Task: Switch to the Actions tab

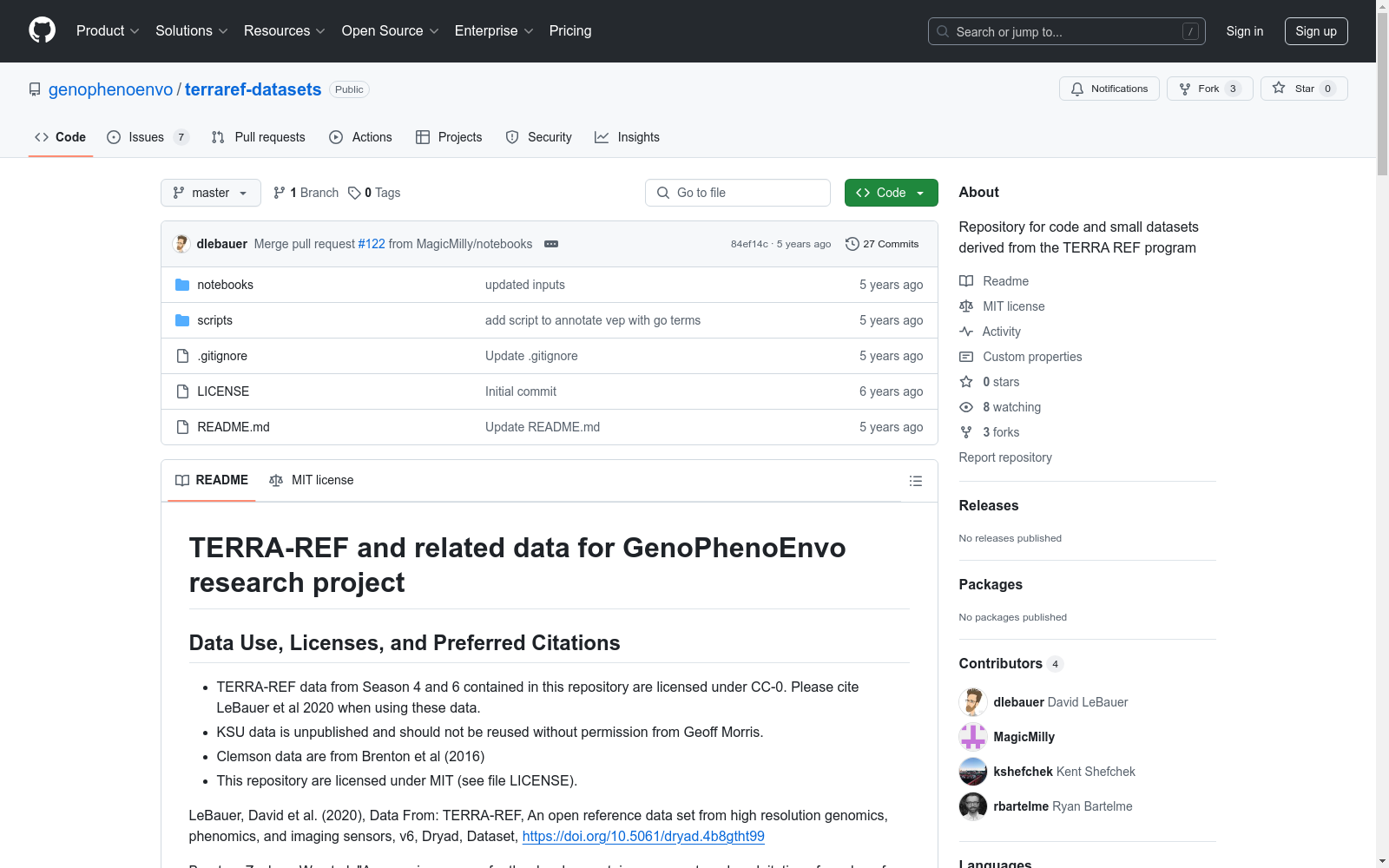Action: pyautogui.click(x=361, y=137)
